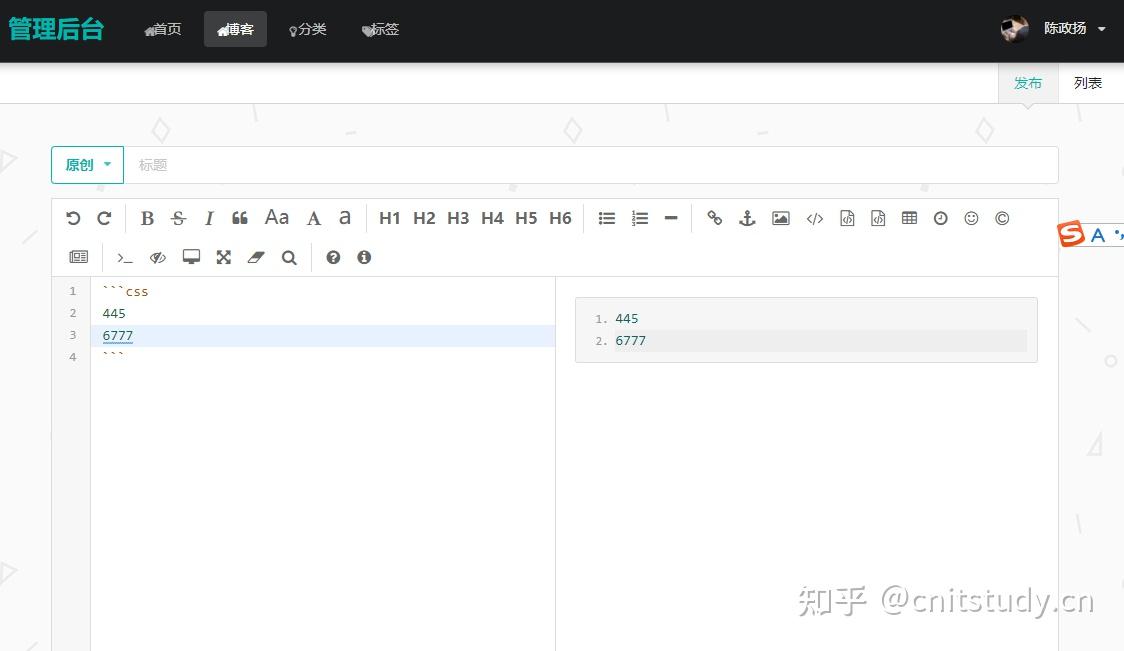Insert an anchor reference link
The height and width of the screenshot is (651, 1124).
[747, 218]
